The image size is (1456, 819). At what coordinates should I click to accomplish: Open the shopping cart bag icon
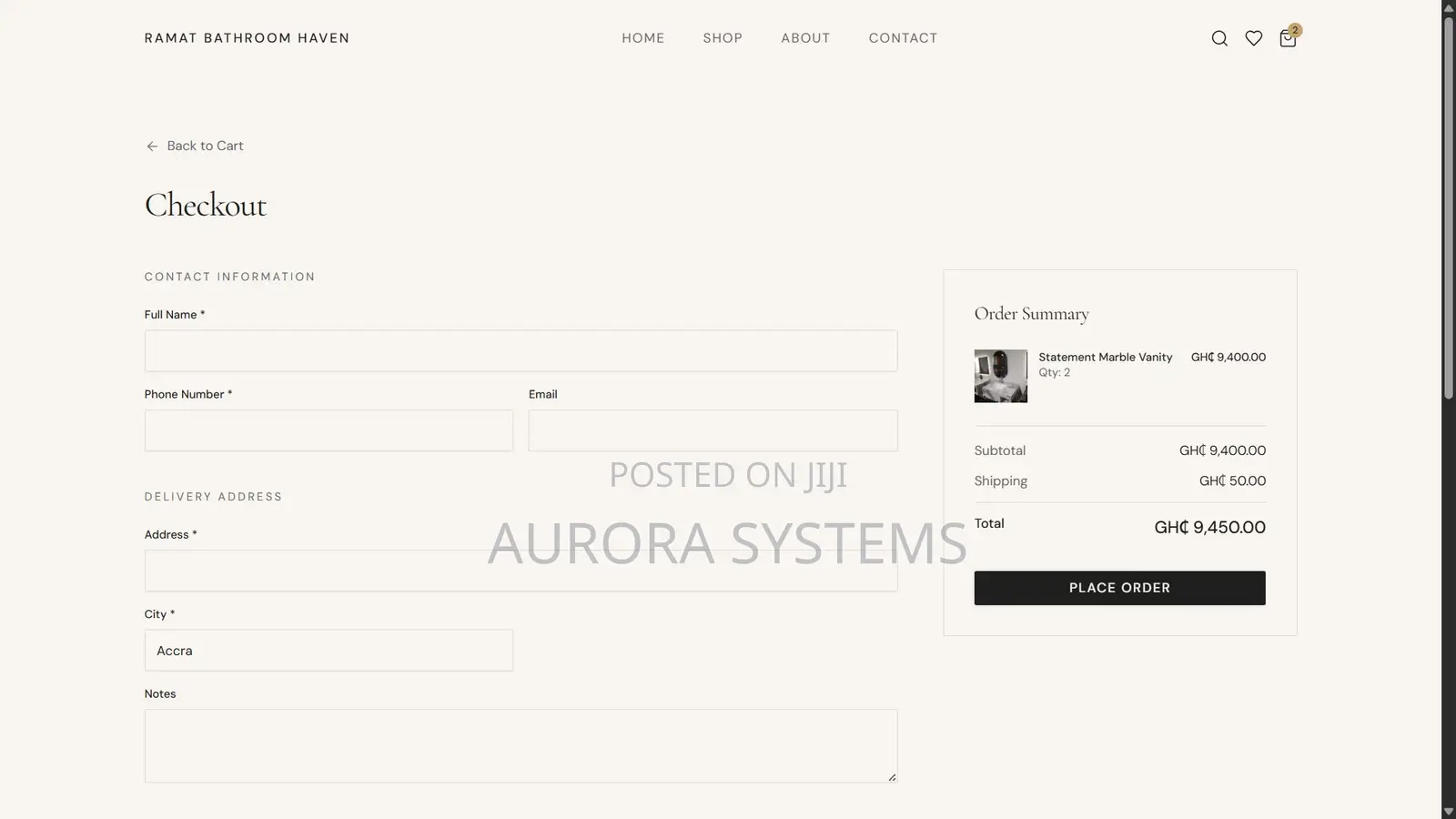[1288, 38]
